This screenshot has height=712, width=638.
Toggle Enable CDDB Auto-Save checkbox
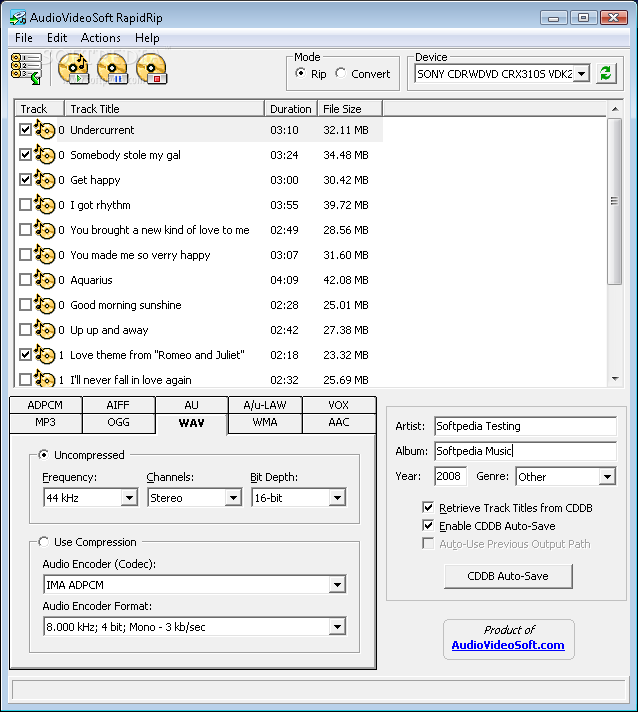[x=428, y=525]
